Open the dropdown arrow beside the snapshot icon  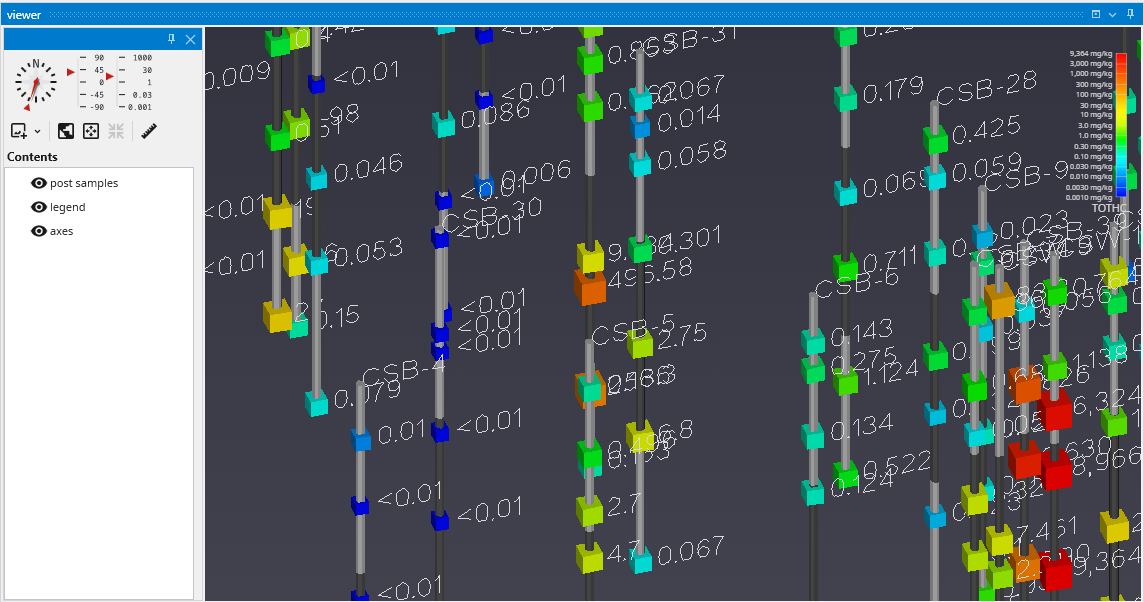pos(38,132)
